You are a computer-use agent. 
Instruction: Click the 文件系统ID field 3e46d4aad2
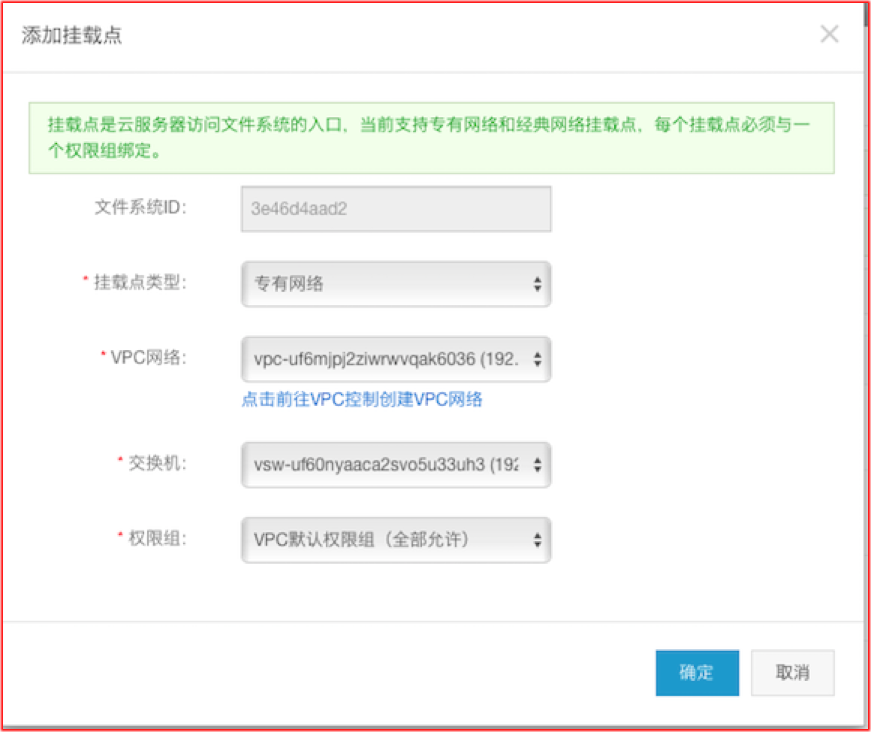[x=396, y=209]
